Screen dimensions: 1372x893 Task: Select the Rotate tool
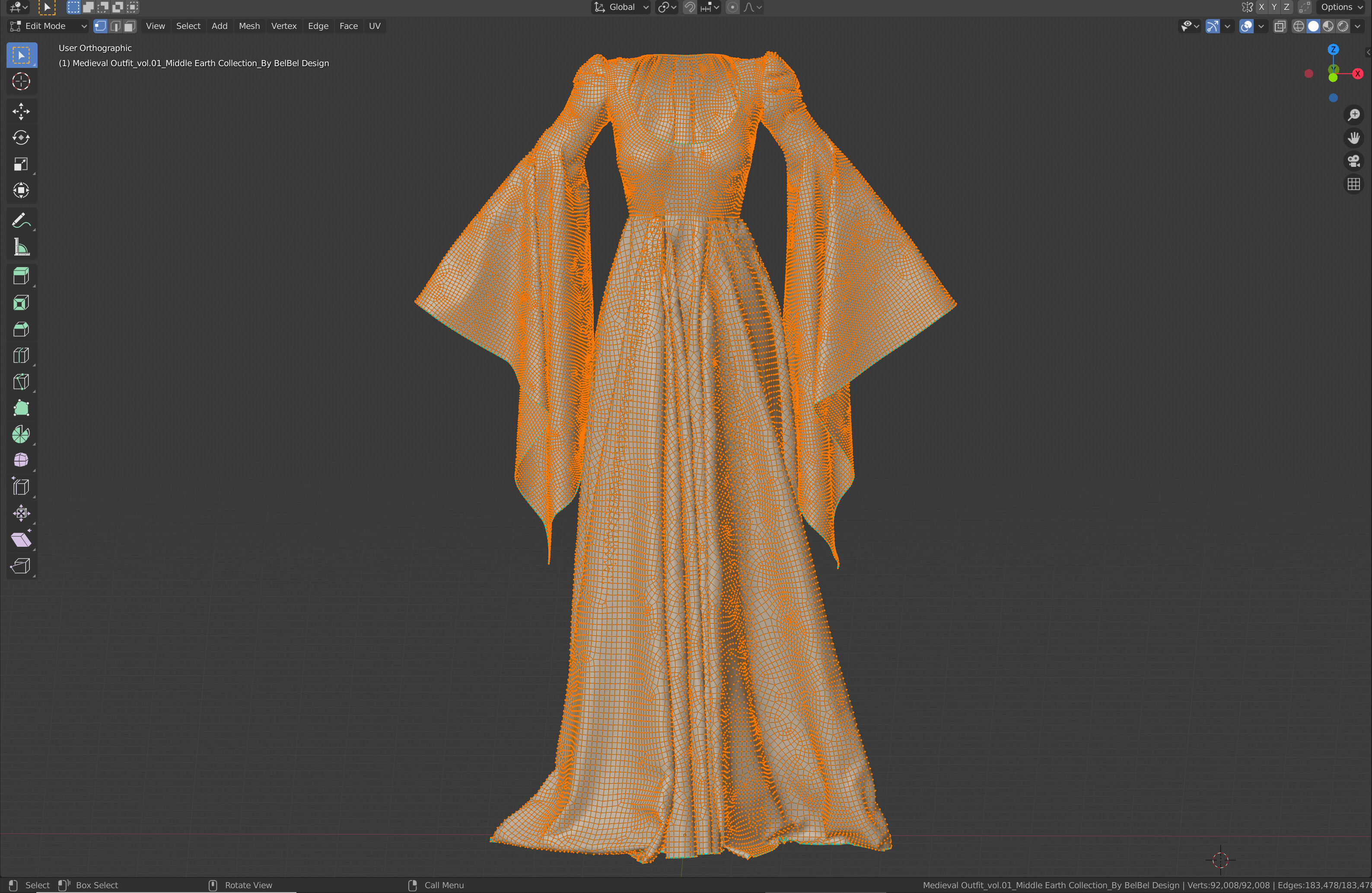[21, 137]
